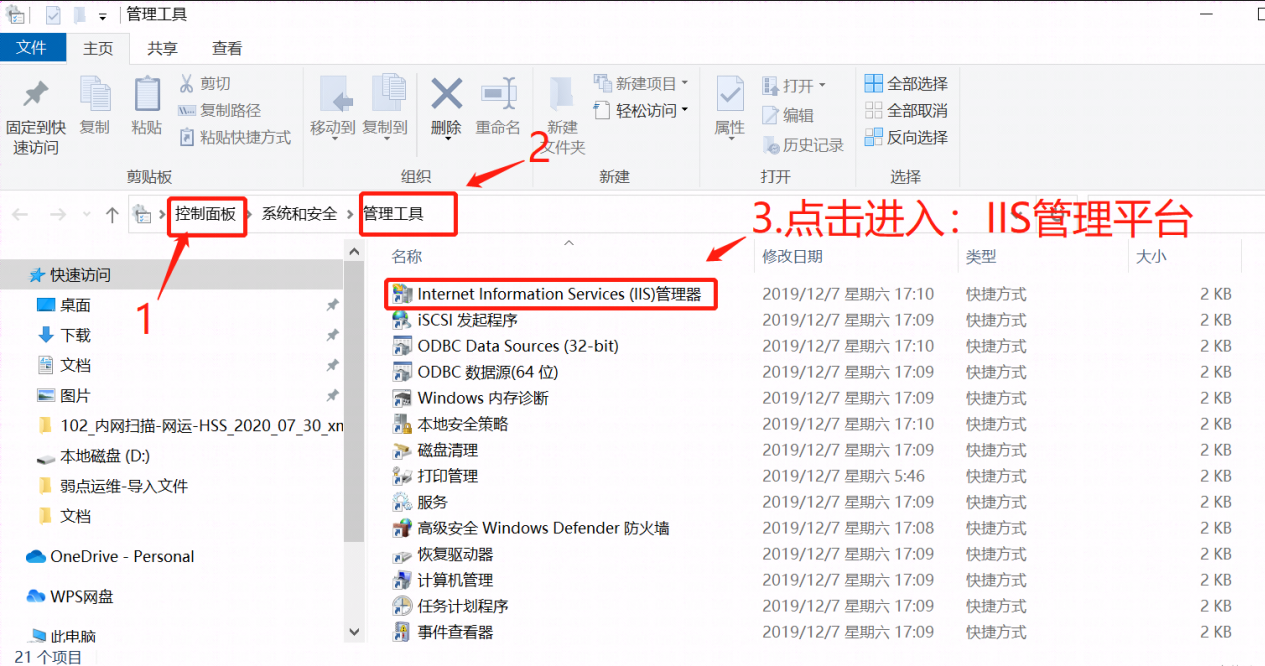1265x666 pixels.
Task: Open the Easy access (轻松访问) dropdown
Action: pyautogui.click(x=641, y=110)
